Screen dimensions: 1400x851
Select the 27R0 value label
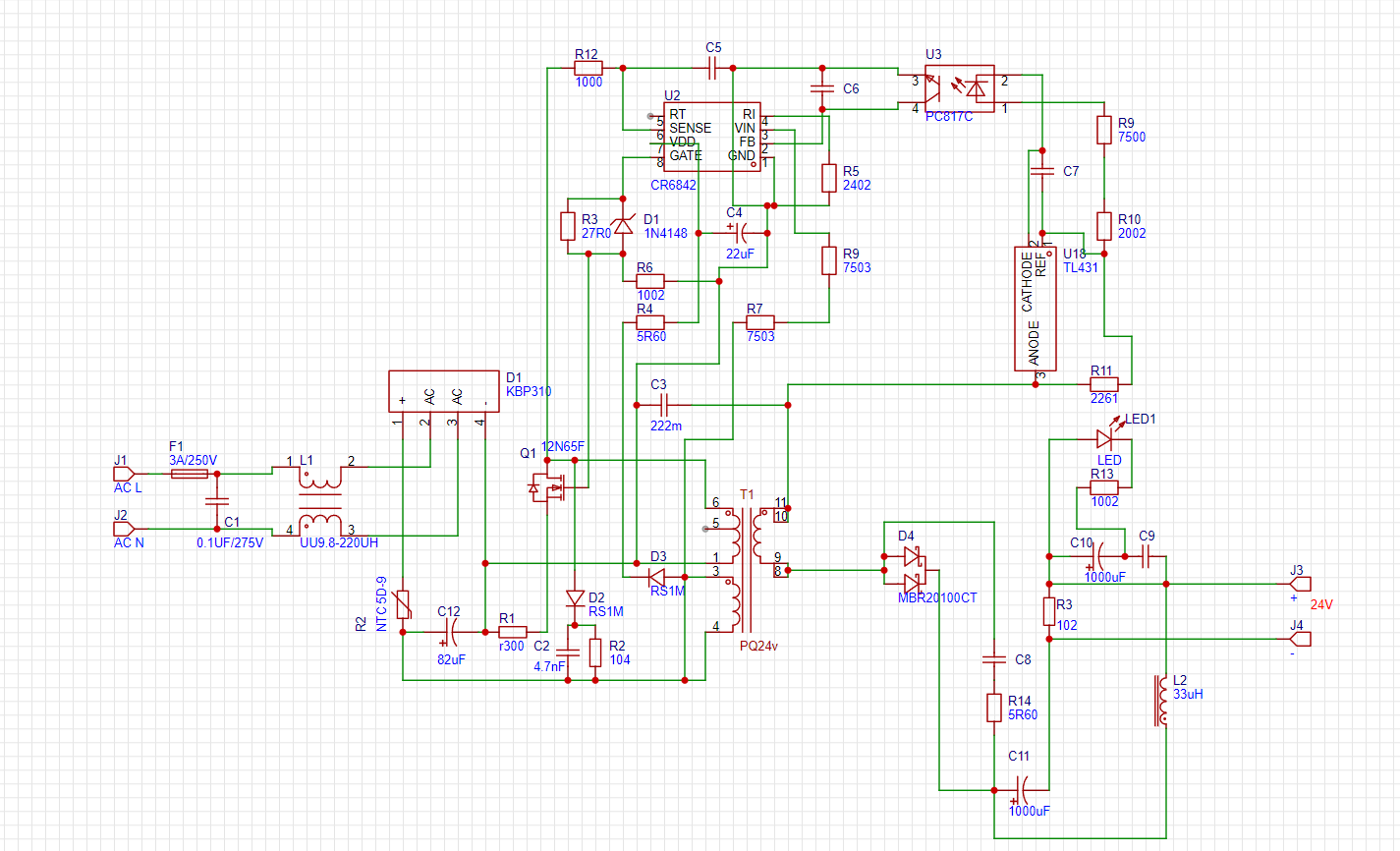(x=596, y=233)
